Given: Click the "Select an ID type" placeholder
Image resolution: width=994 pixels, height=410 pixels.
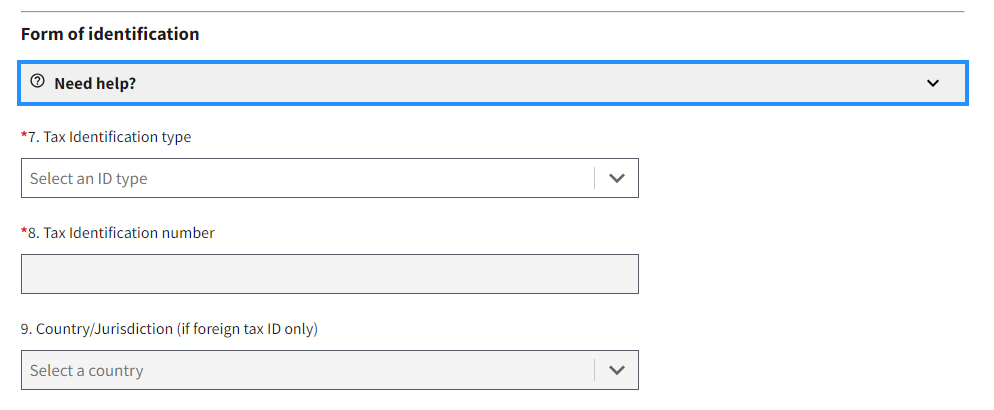Looking at the screenshot, I should pos(88,178).
